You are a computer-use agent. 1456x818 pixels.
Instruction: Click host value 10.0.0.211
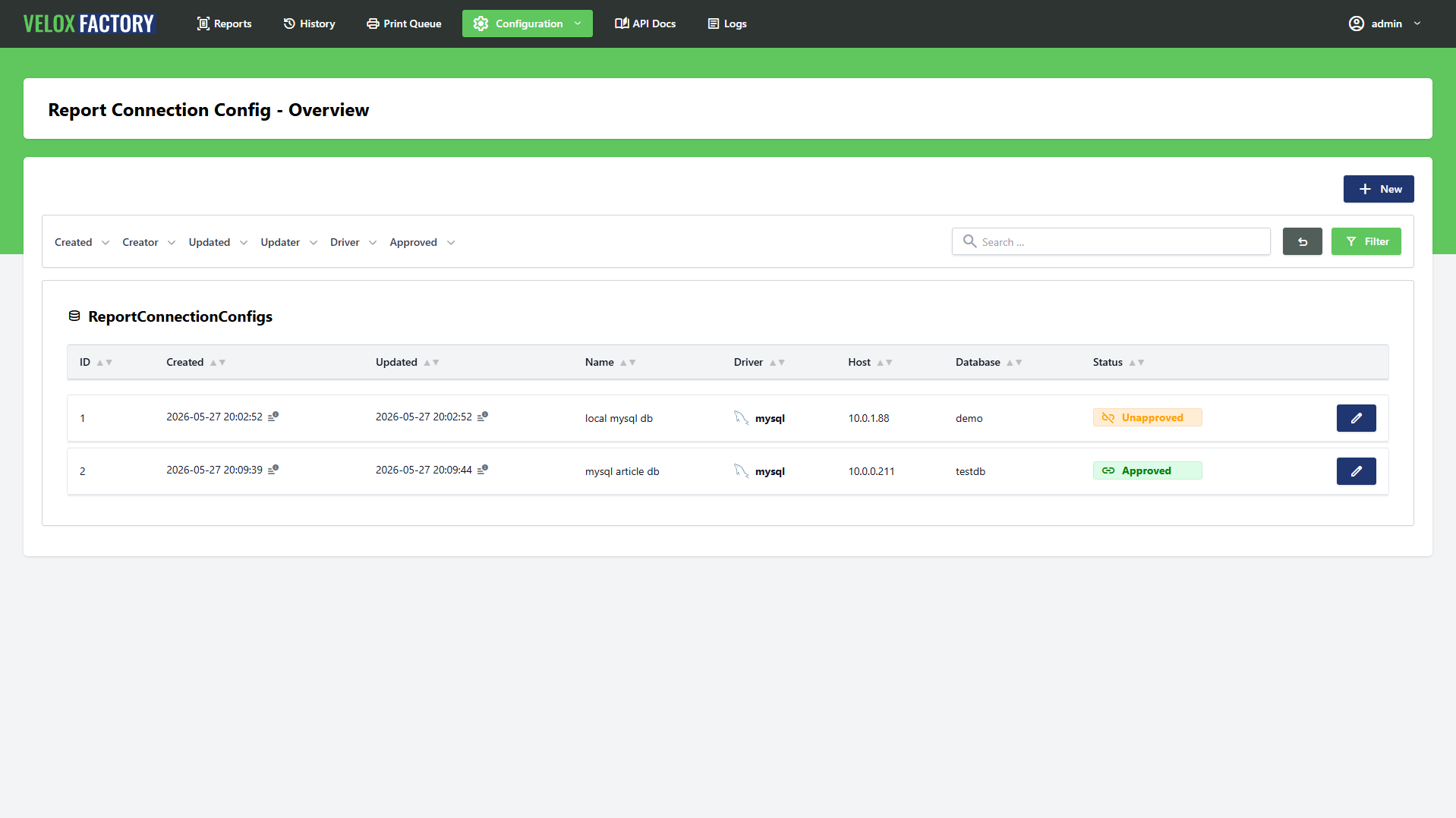coord(871,471)
